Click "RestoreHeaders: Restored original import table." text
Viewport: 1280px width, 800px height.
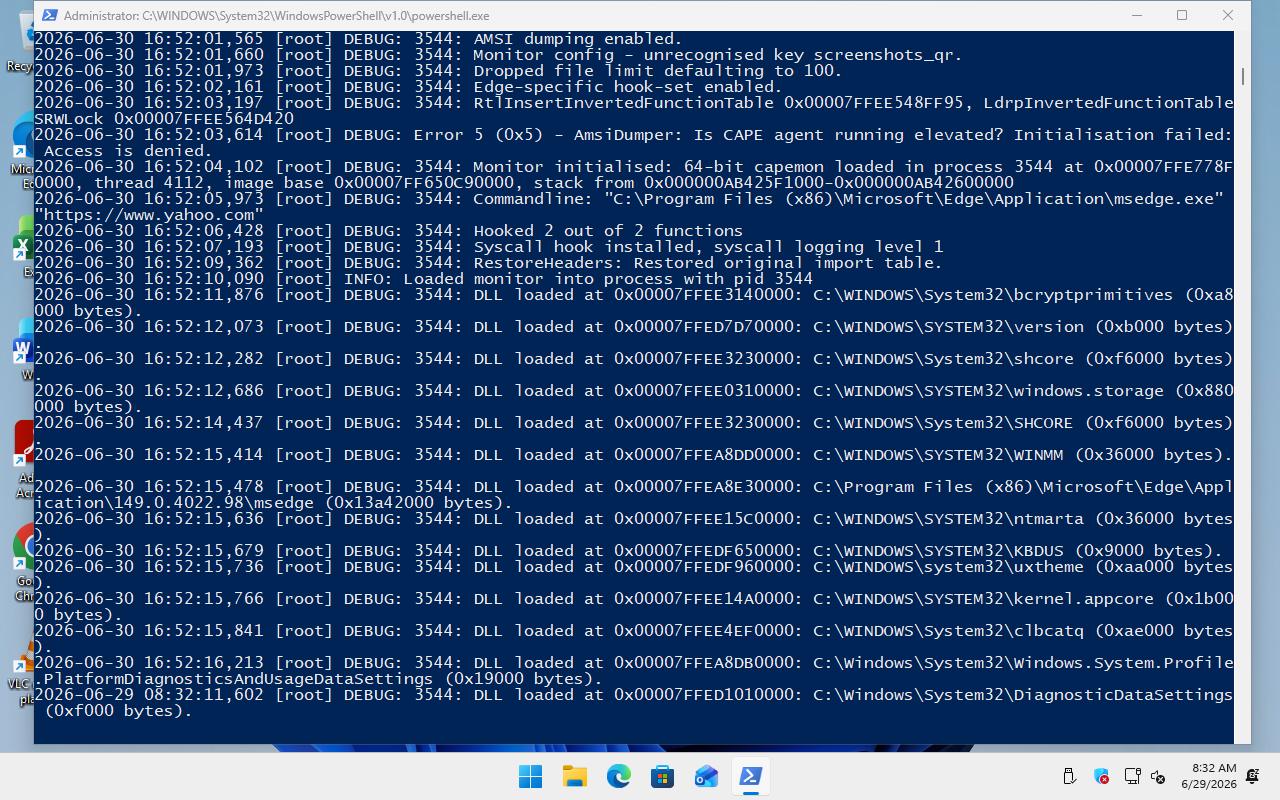click(707, 263)
